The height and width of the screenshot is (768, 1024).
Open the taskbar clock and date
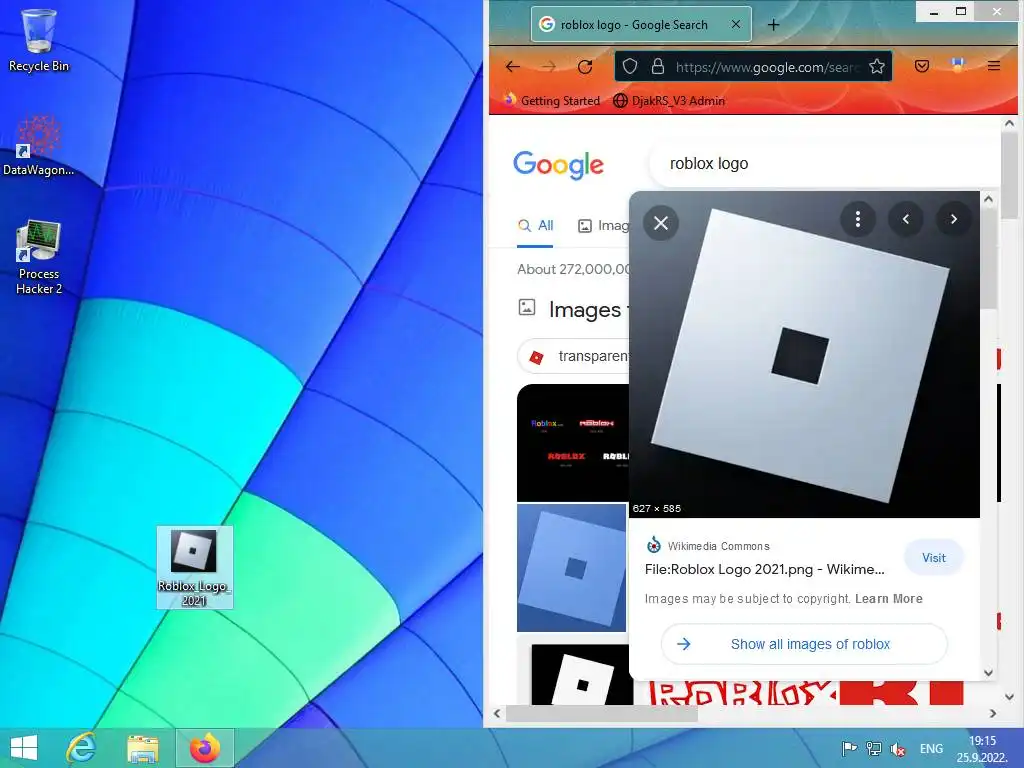pyautogui.click(x=982, y=749)
